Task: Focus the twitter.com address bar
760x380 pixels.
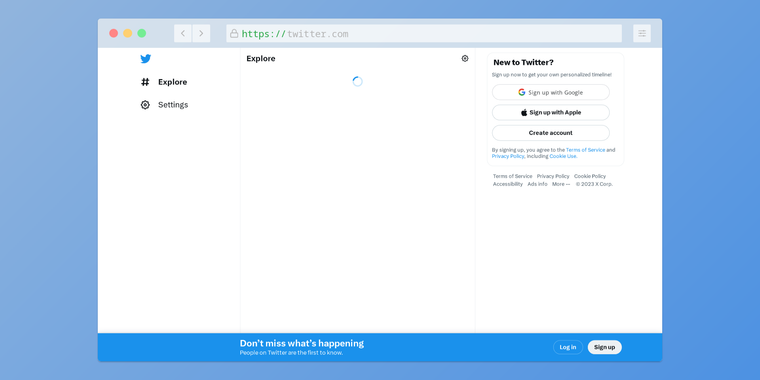Action: [x=424, y=33]
